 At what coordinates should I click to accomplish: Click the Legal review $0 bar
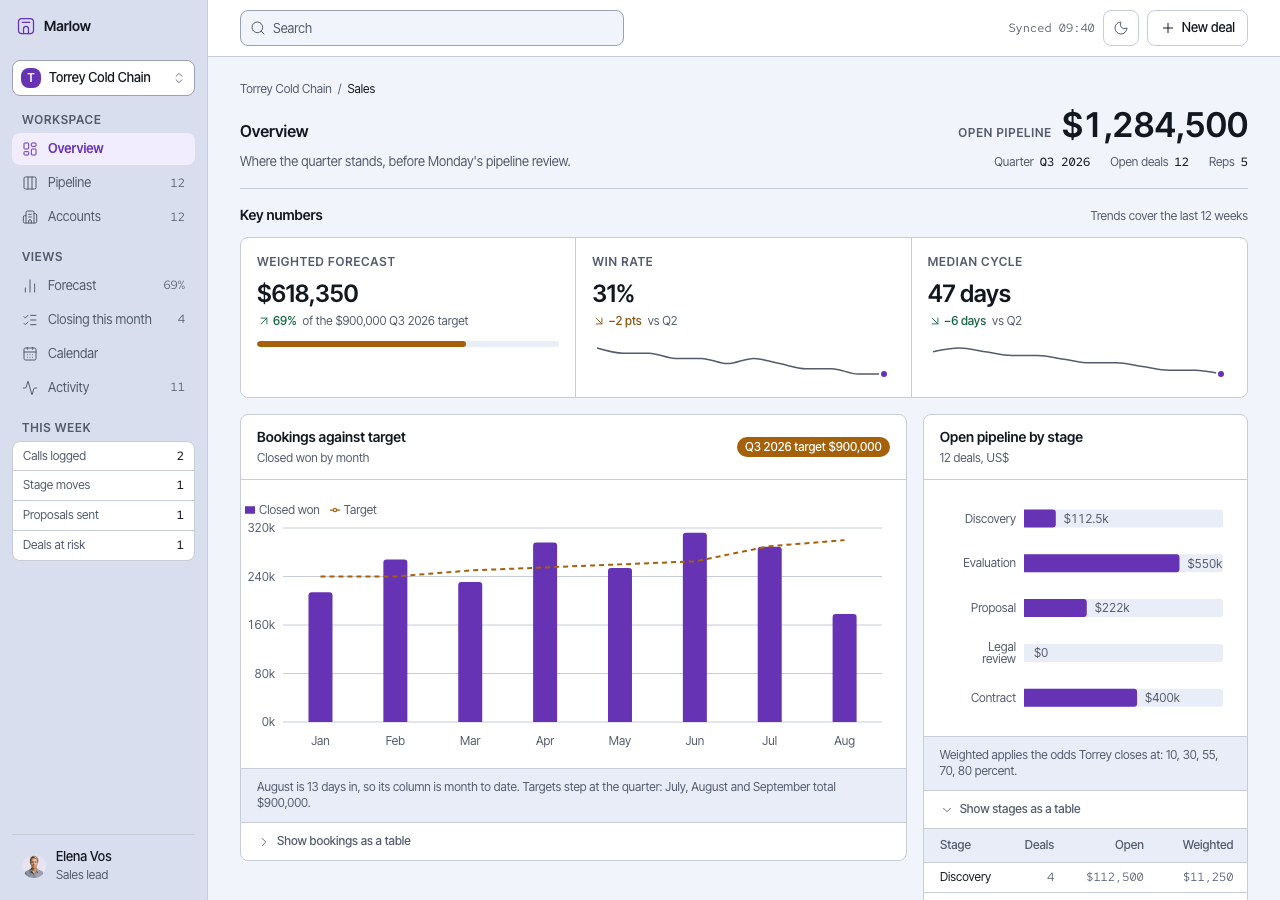(x=1123, y=653)
